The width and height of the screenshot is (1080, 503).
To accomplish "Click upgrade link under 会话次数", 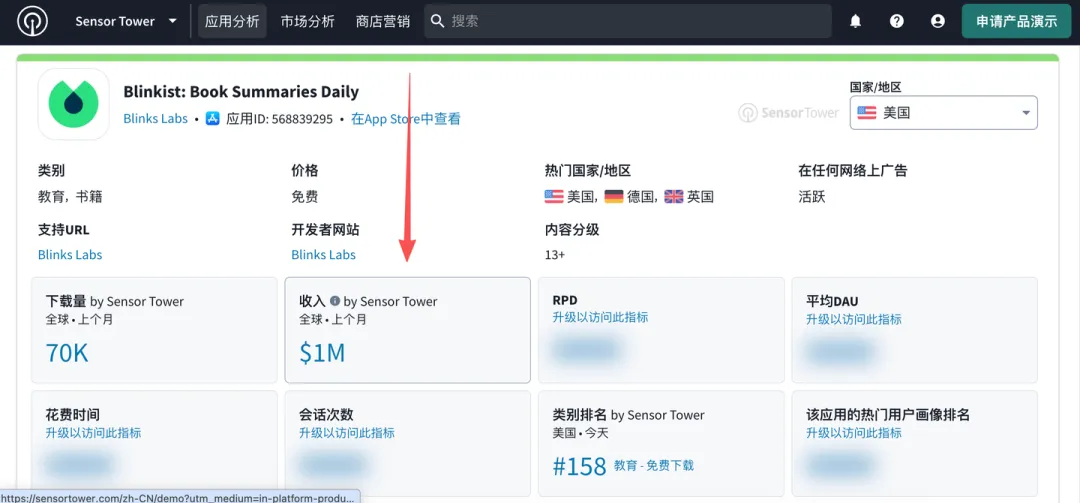I will tap(346, 433).
